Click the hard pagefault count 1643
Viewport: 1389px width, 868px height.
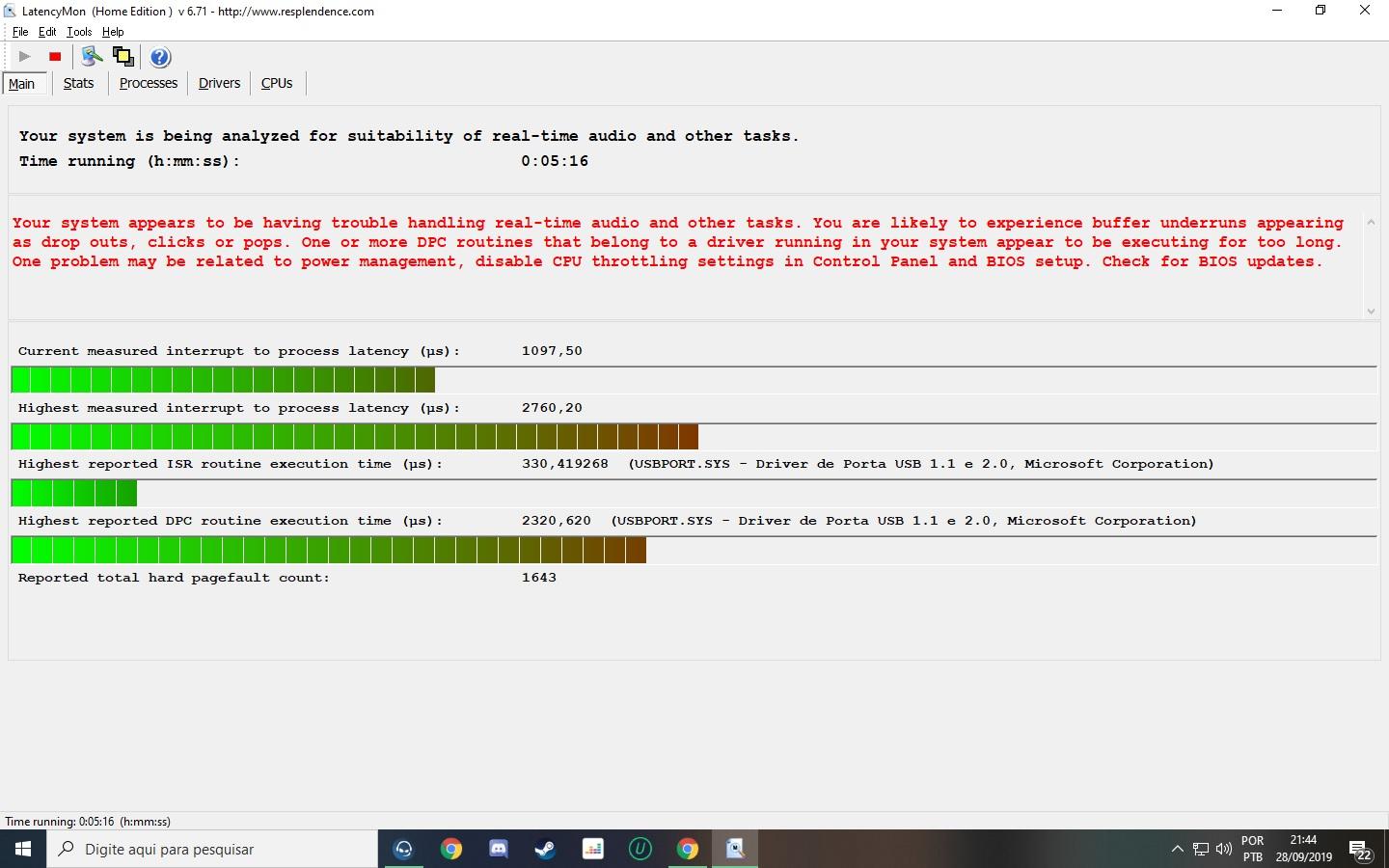pyautogui.click(x=539, y=578)
